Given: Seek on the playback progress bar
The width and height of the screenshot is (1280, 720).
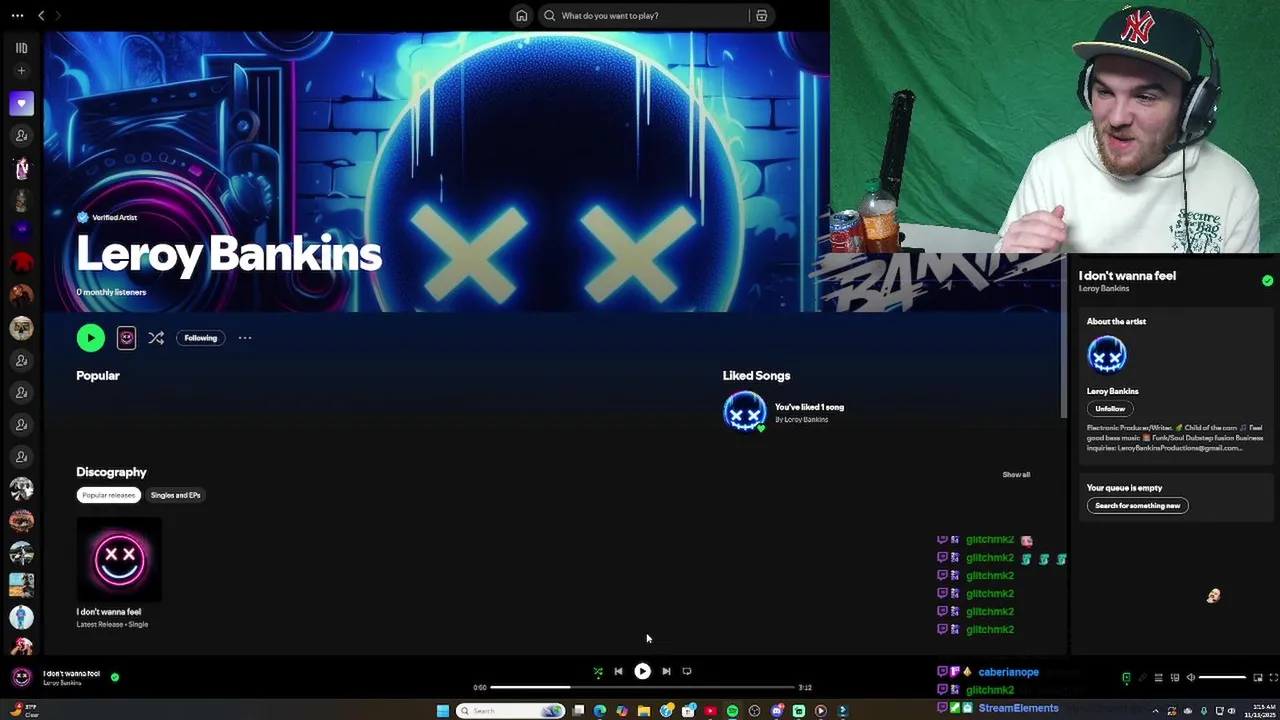Looking at the screenshot, I should click(x=643, y=688).
